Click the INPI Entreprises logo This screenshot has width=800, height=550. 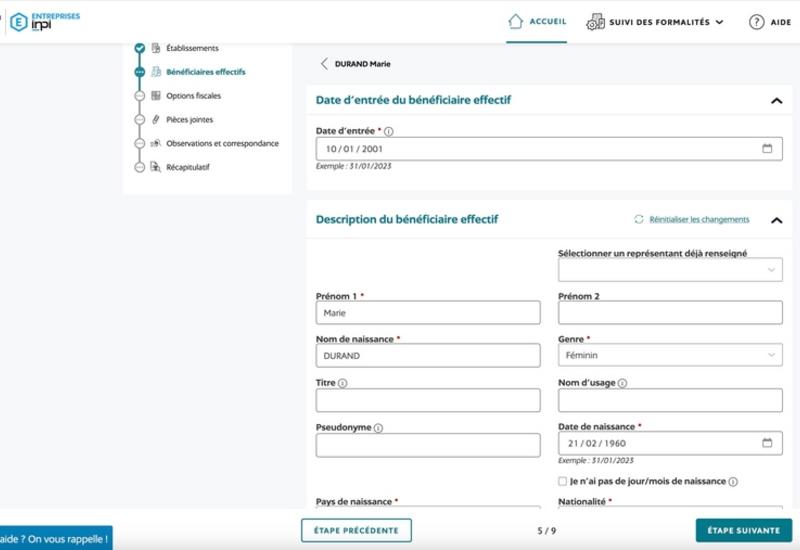[x=45, y=21]
